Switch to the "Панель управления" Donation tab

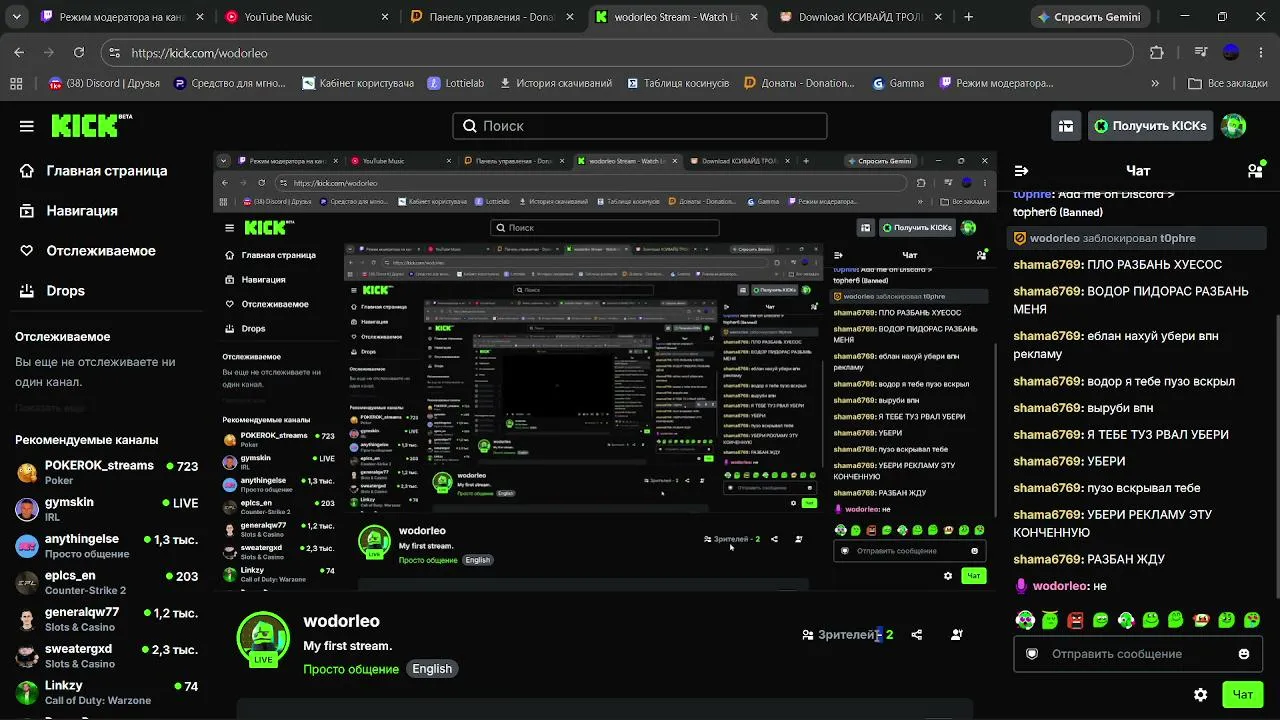[493, 17]
